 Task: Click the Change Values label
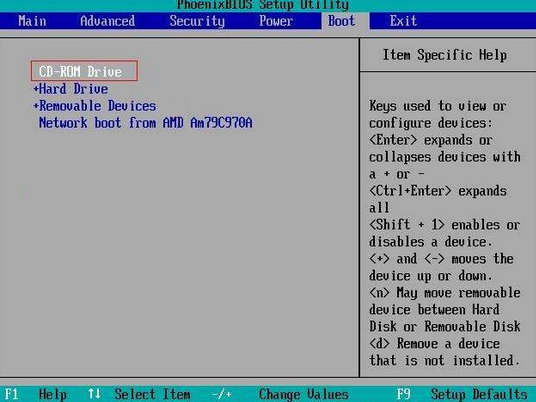(304, 394)
